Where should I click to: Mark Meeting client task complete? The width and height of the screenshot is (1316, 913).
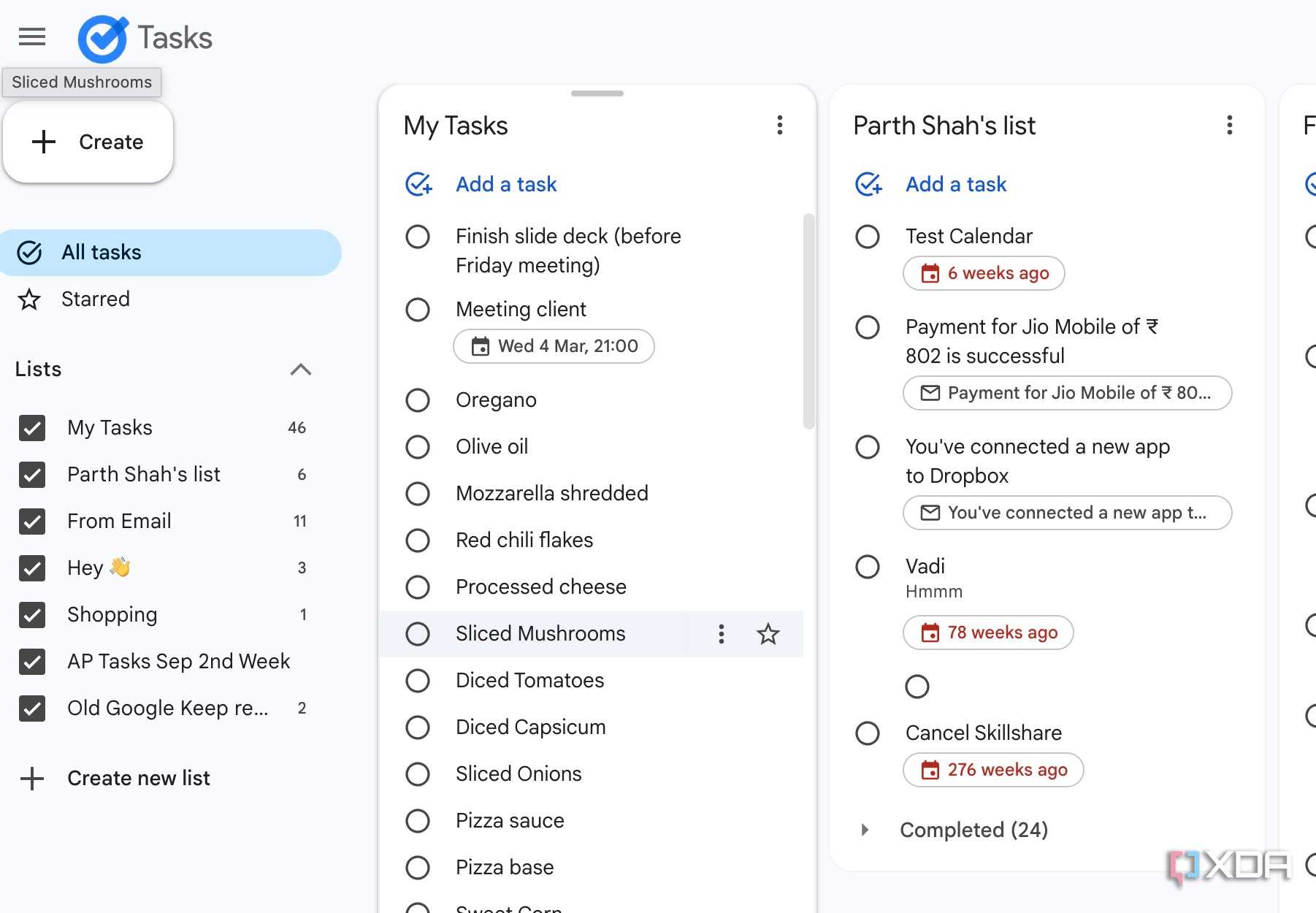418,310
